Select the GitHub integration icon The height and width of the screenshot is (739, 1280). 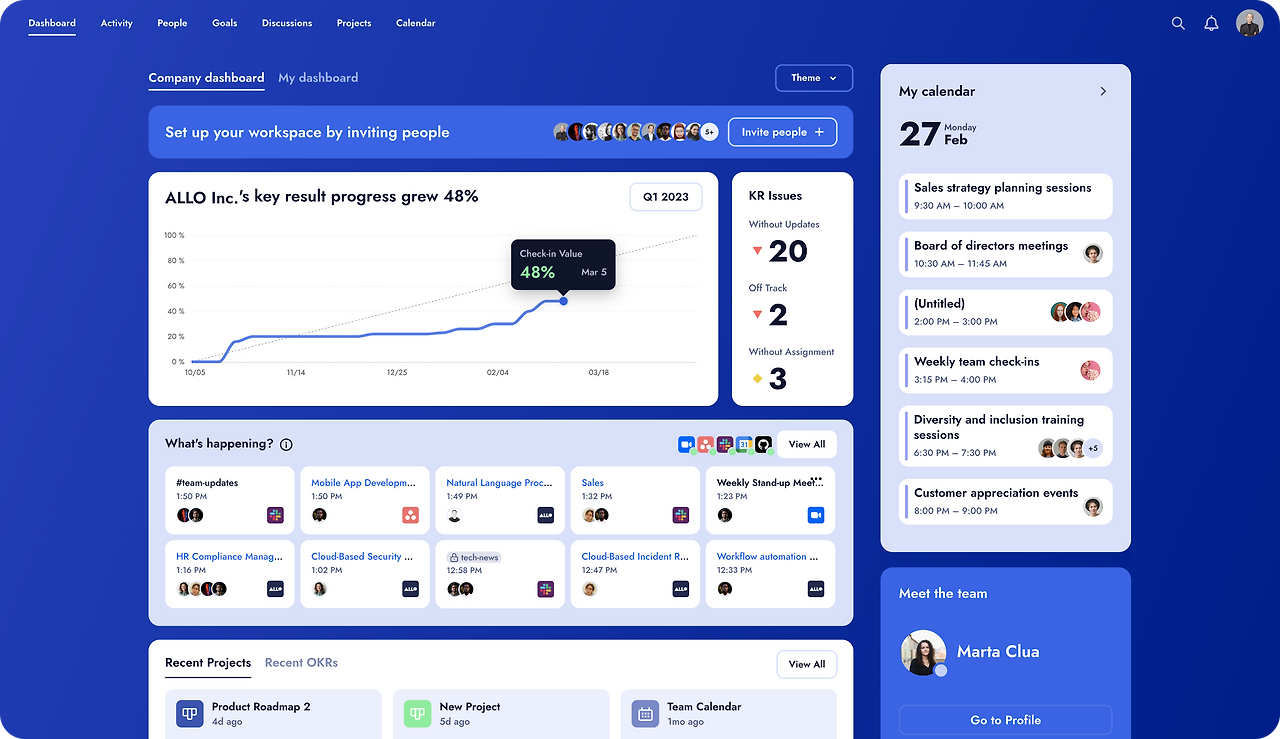[762, 443]
